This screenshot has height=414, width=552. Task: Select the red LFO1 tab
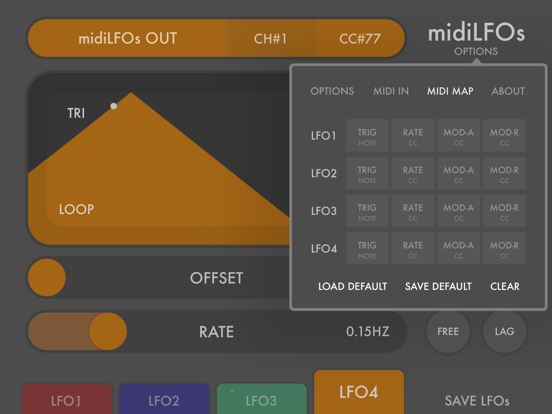[x=67, y=399]
